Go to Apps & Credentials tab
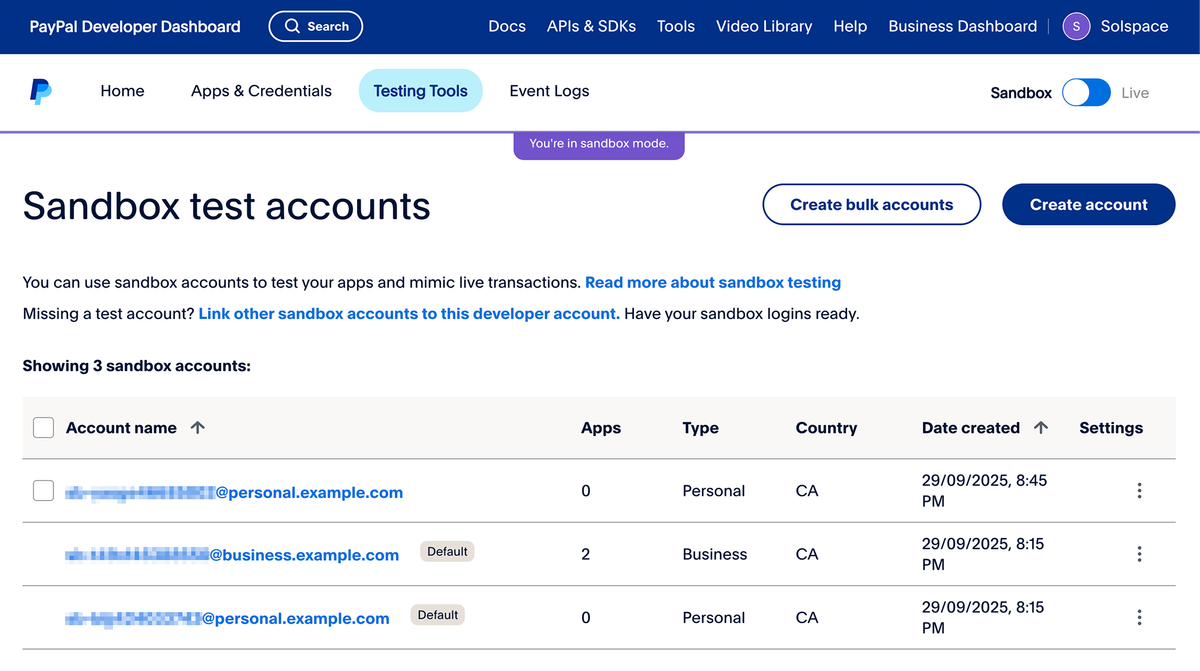 coord(261,91)
